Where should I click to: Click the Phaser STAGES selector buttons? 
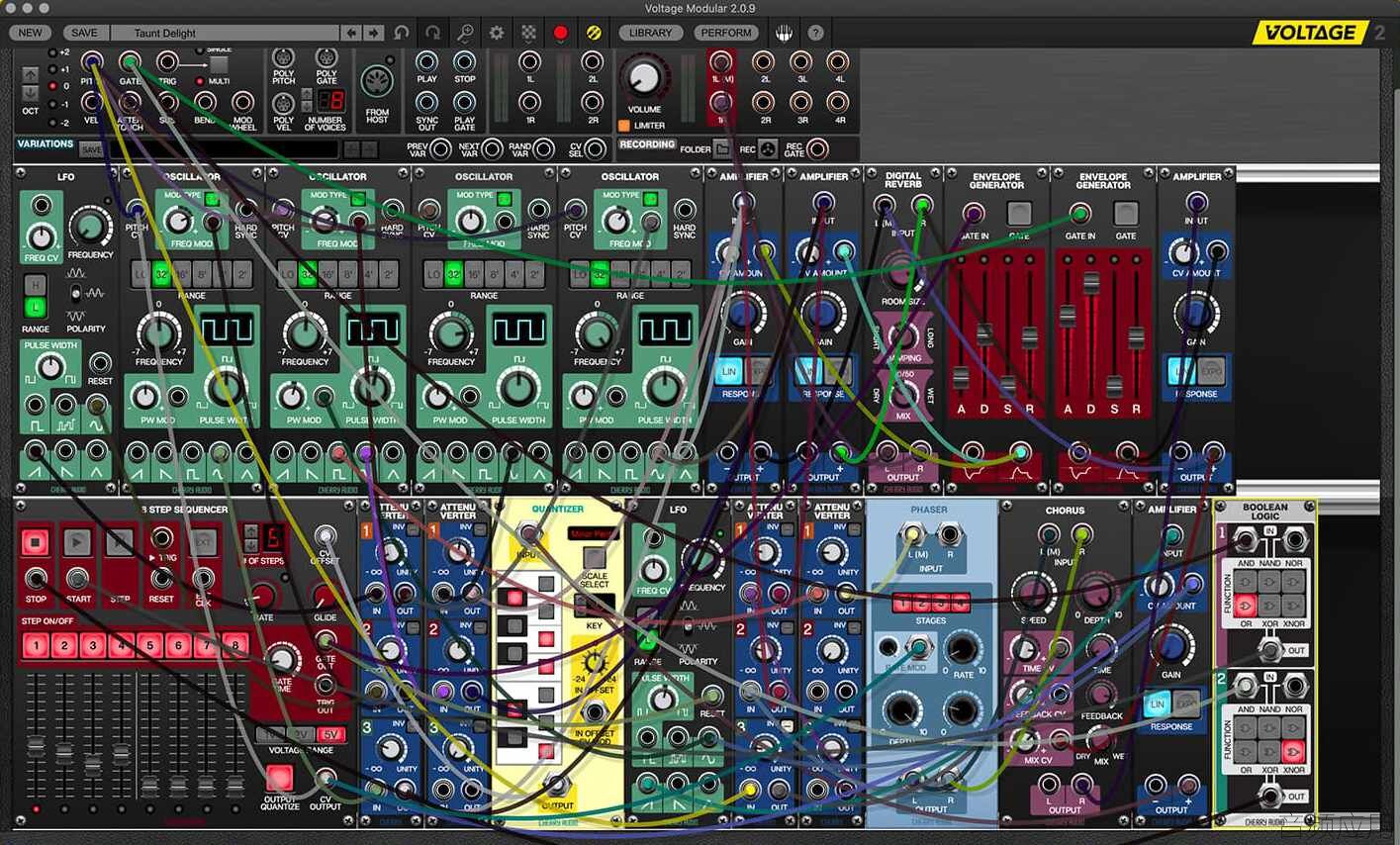point(930,602)
